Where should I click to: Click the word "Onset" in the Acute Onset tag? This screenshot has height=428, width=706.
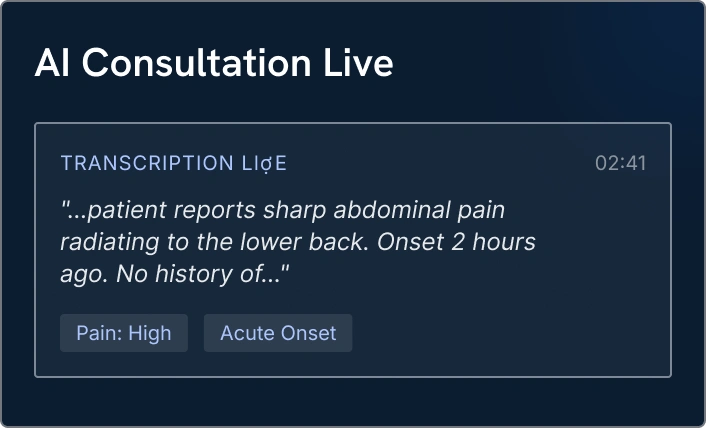(308, 333)
